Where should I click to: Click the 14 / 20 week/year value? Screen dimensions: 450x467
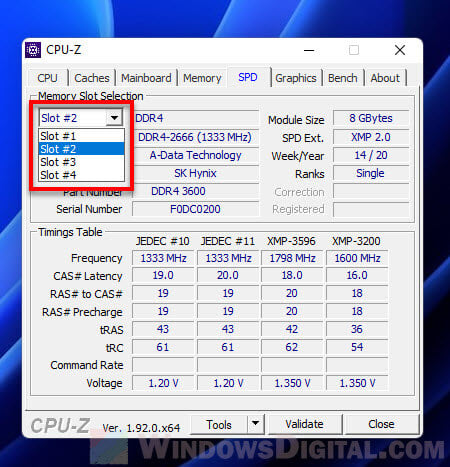tap(371, 155)
